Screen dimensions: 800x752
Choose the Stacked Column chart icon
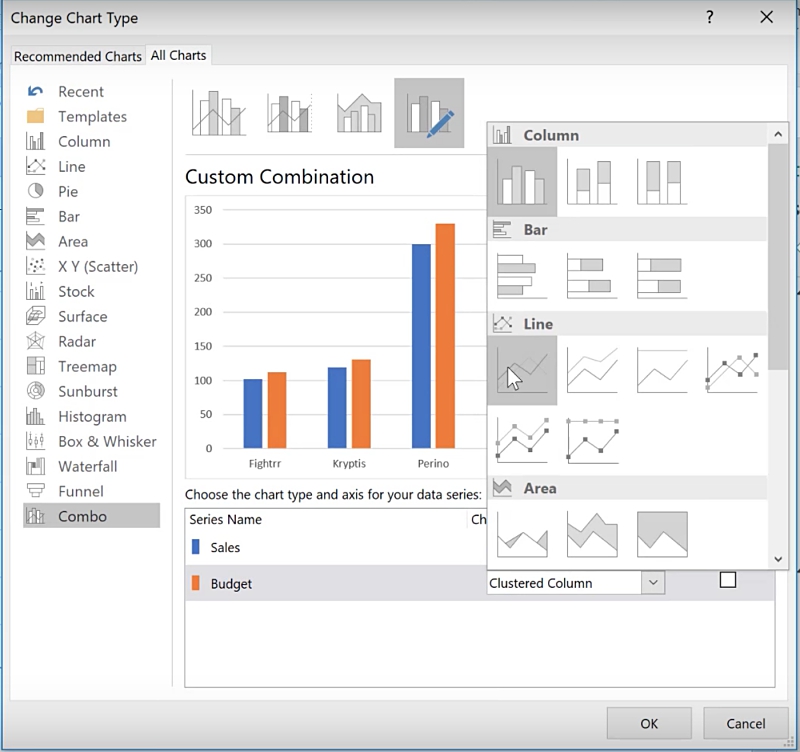591,181
